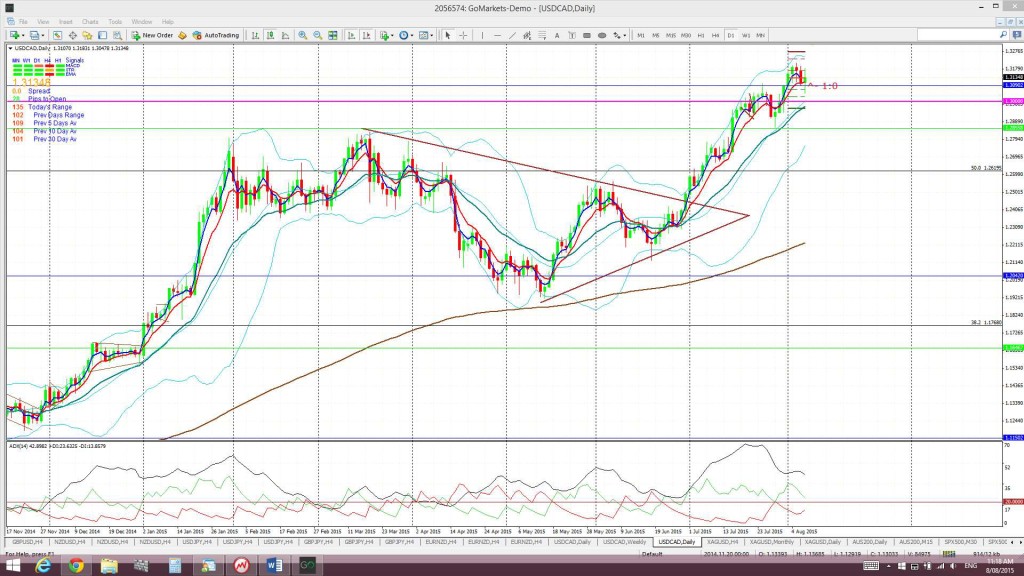Switch to Bar Chart display
Screen dimensions: 1024x576
pos(255,35)
